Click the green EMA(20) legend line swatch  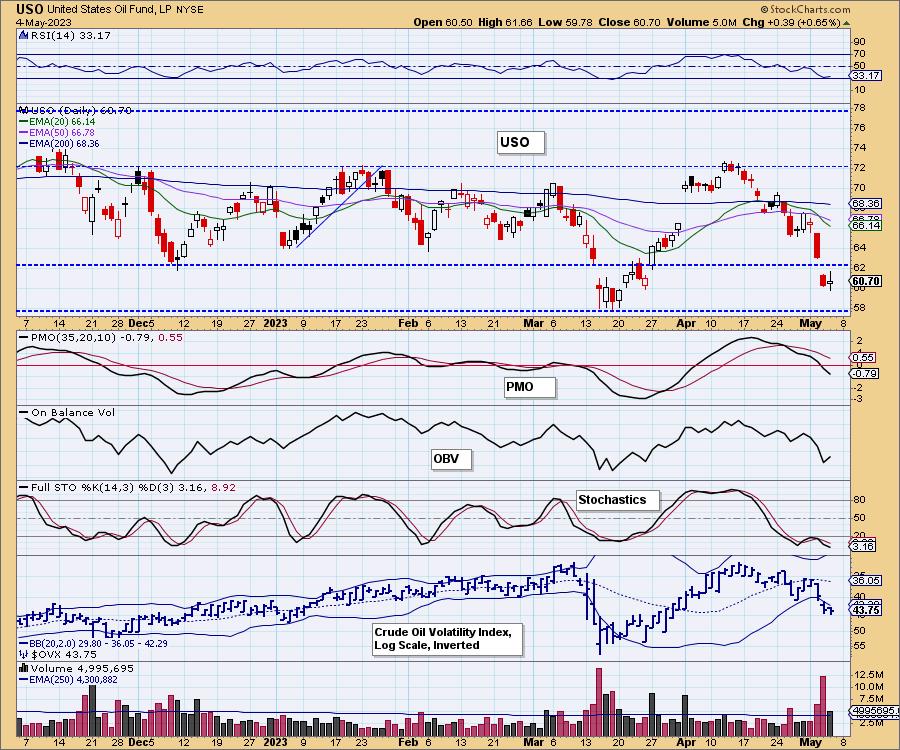[x=24, y=122]
